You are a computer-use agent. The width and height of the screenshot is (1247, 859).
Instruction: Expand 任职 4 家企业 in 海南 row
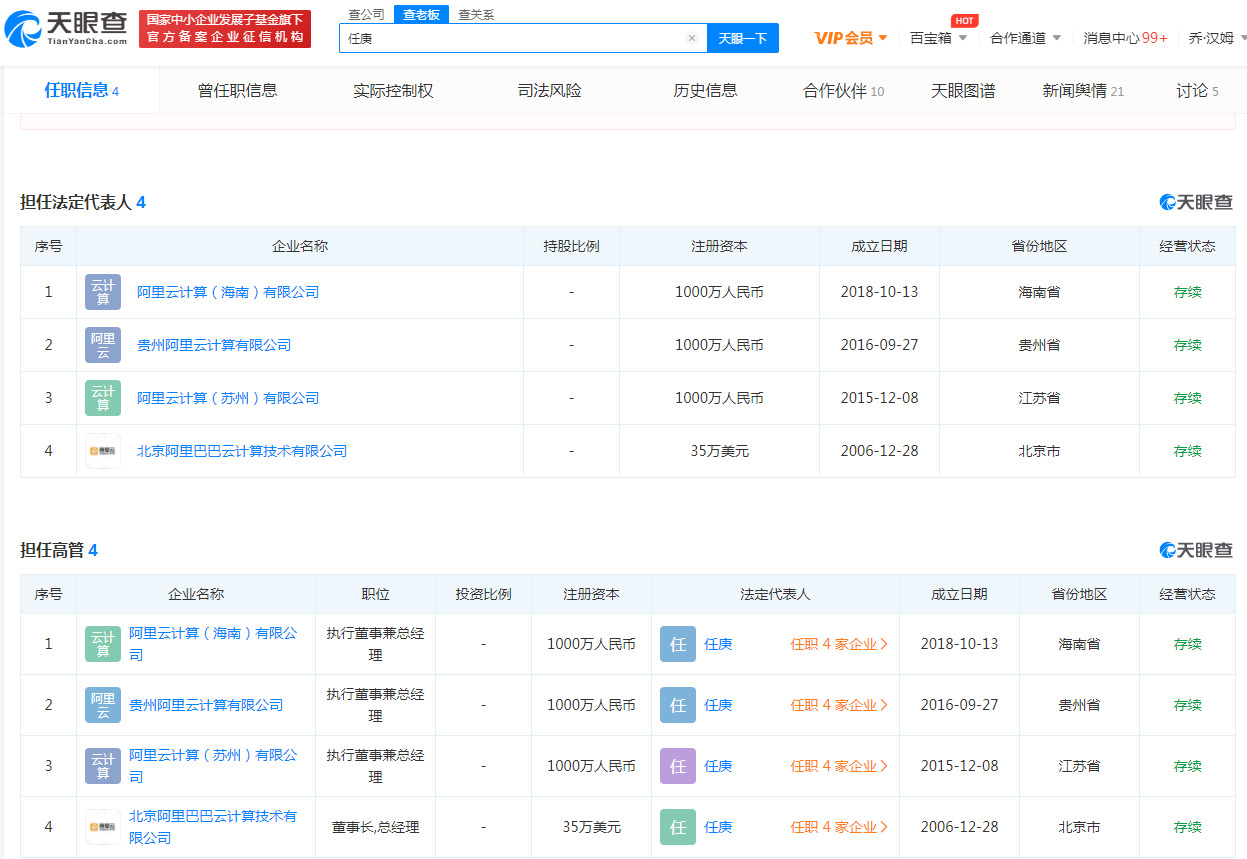[839, 644]
